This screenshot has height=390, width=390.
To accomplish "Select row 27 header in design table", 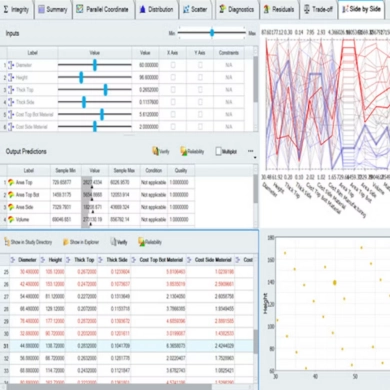I will point(6,297).
